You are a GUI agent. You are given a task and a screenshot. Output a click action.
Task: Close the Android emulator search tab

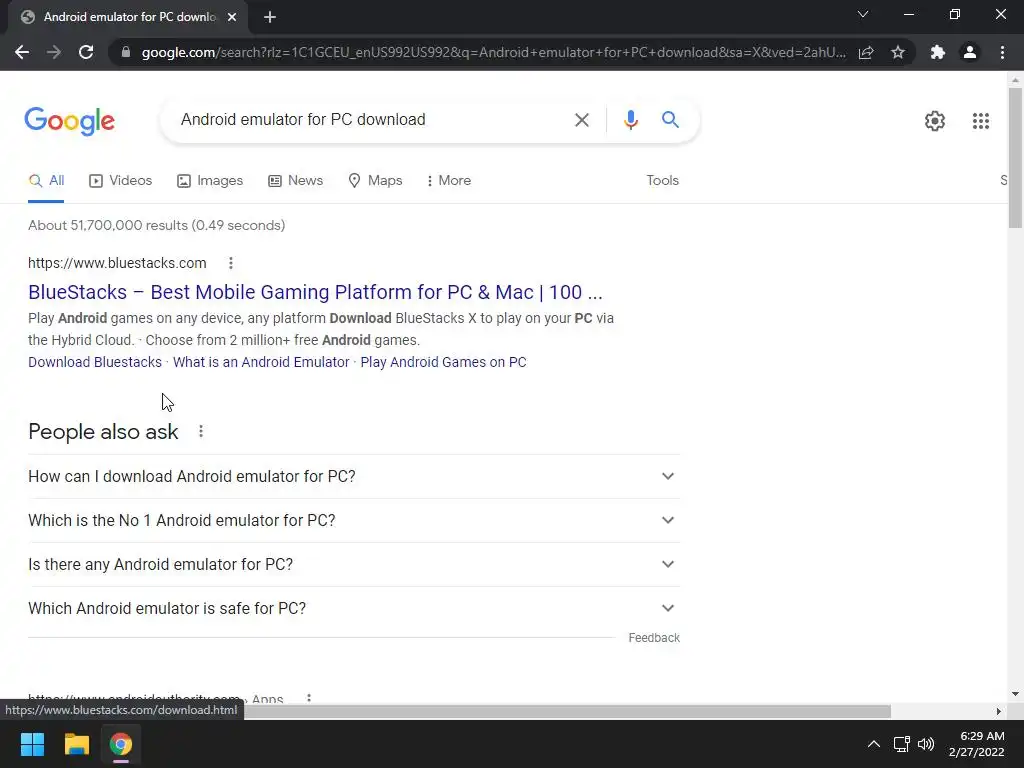pyautogui.click(x=232, y=17)
